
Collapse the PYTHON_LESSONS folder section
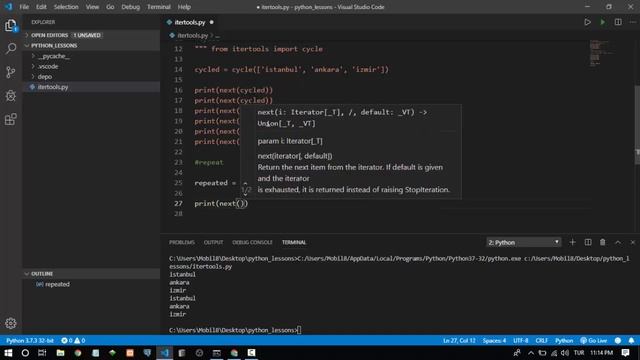coord(91,45)
